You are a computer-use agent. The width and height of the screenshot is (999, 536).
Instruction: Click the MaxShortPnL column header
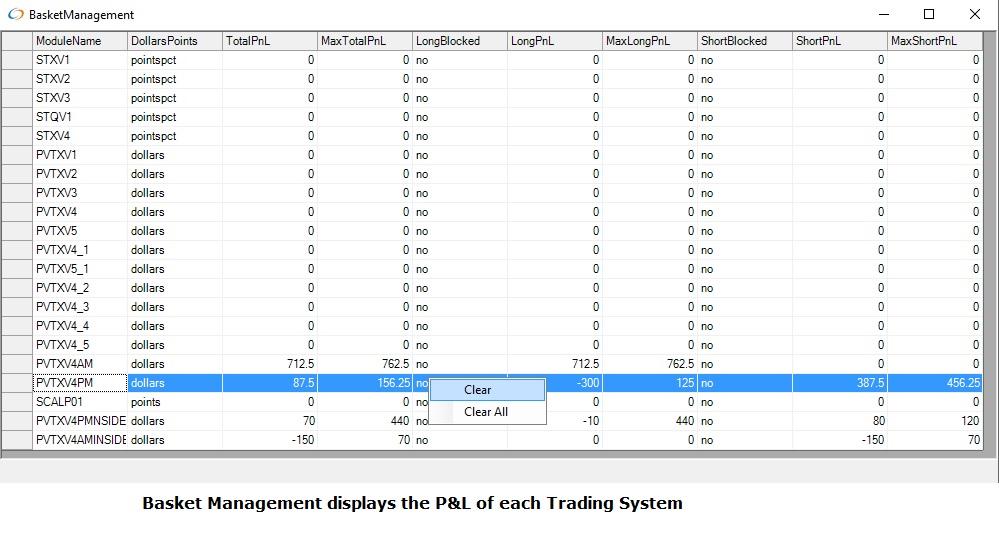click(934, 41)
